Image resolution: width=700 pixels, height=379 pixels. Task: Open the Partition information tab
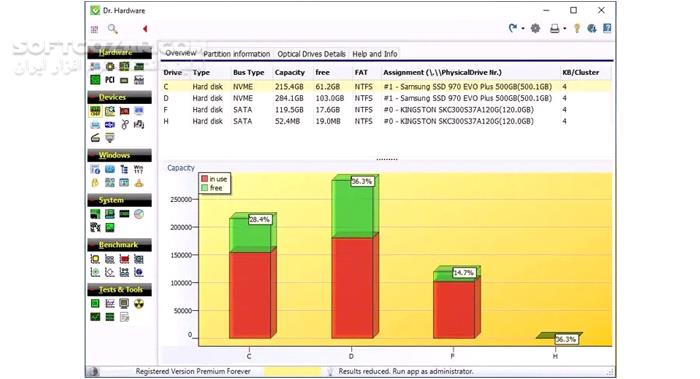237,54
